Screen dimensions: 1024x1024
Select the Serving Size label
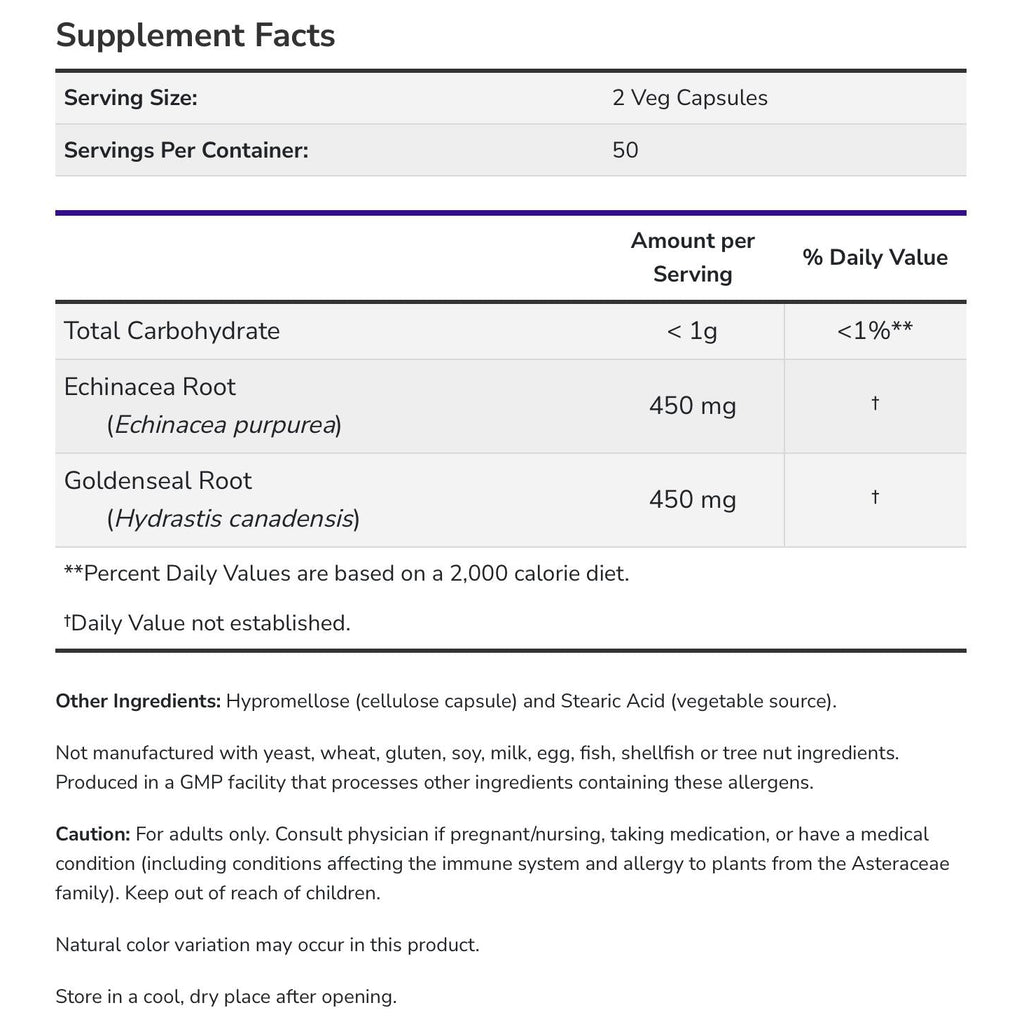[x=131, y=98]
